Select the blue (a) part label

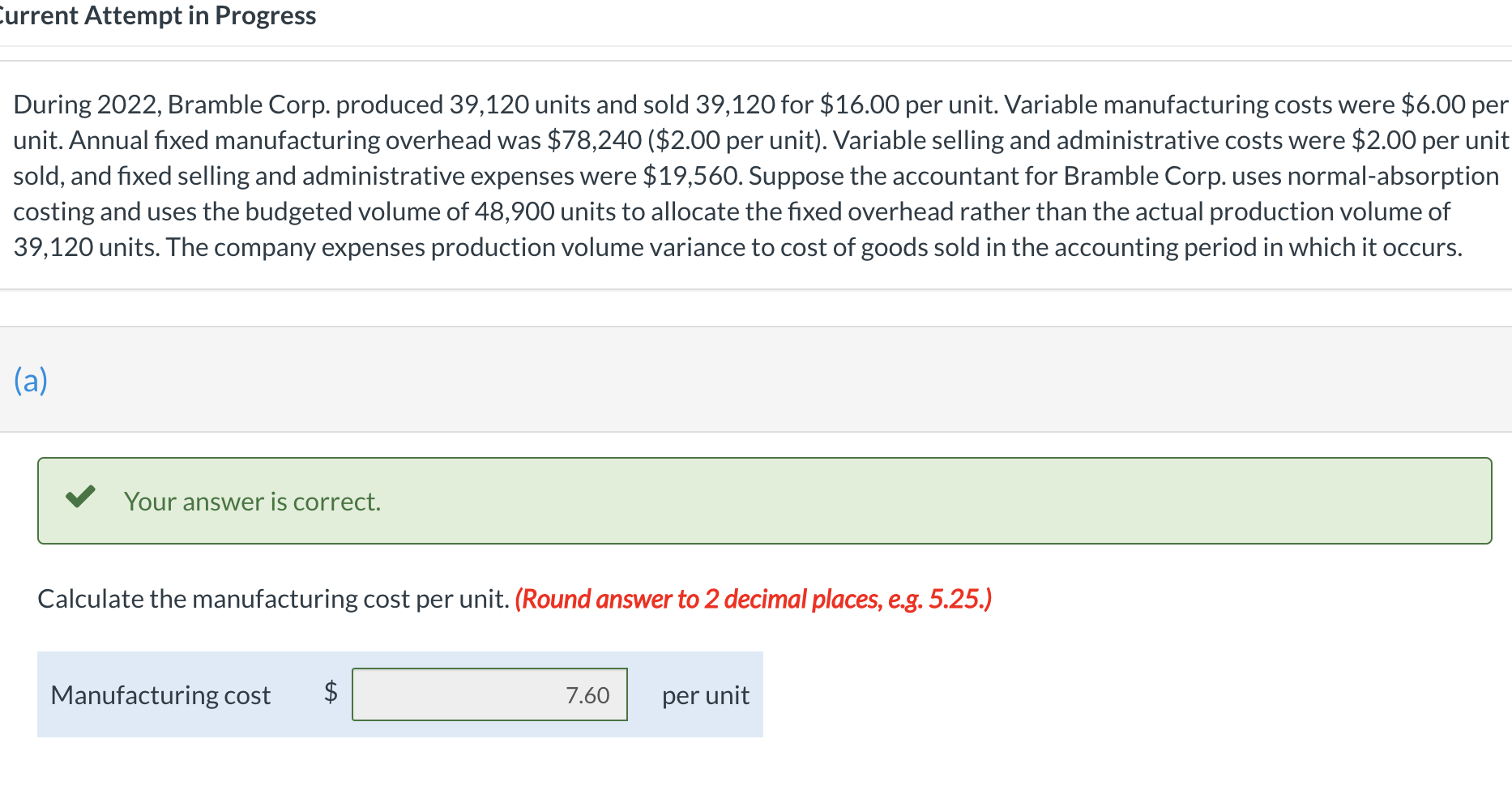[x=31, y=380]
